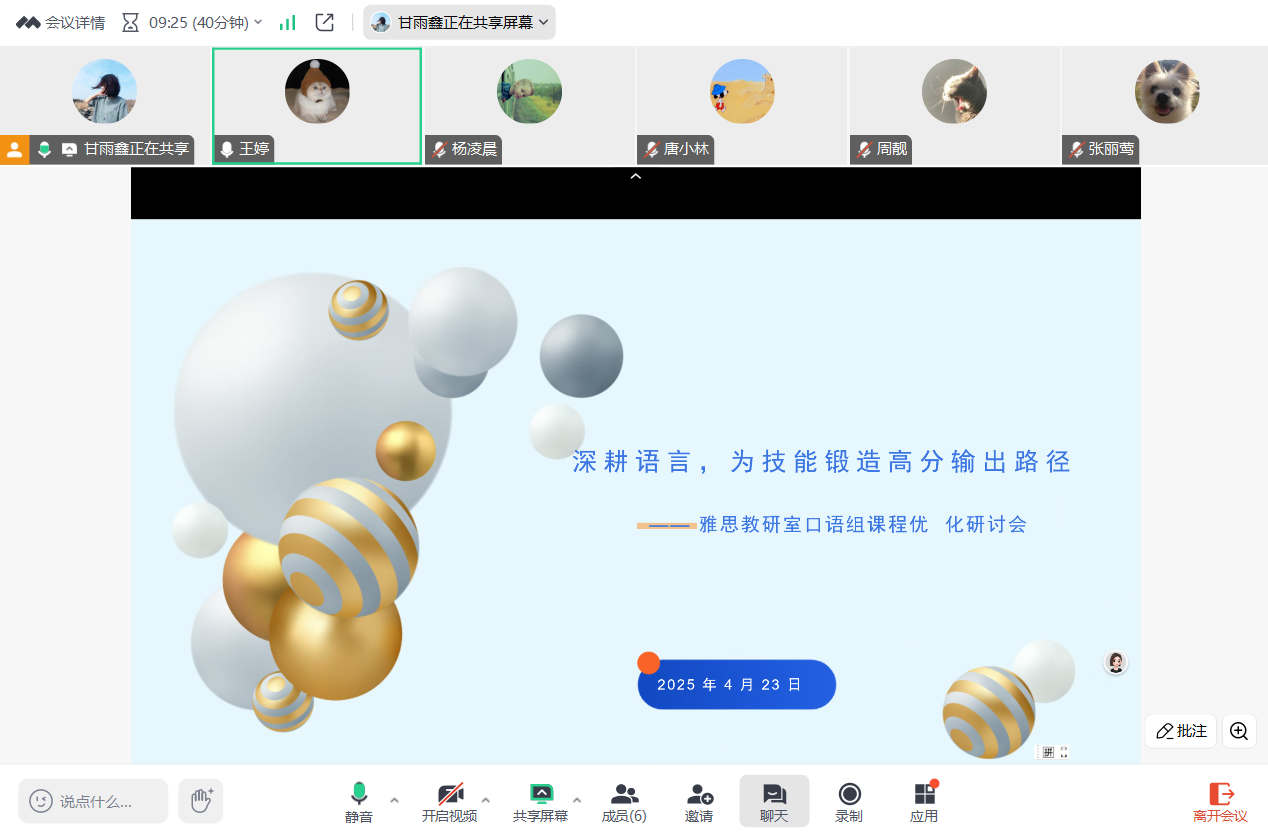Click the 离开会议 leave meeting button
Image resolution: width=1268 pixels, height=832 pixels.
[1220, 801]
